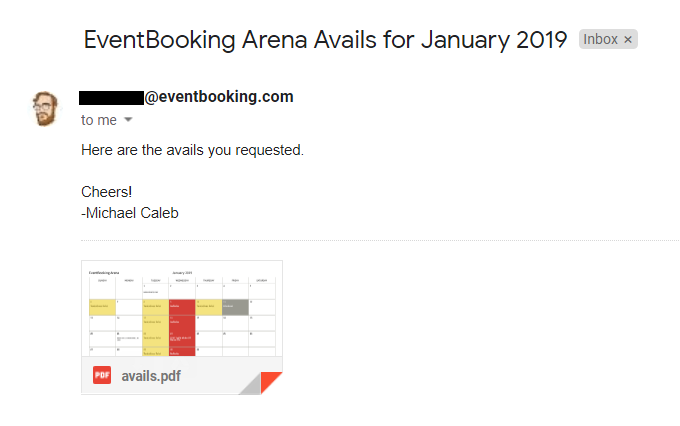The height and width of the screenshot is (426, 680).
Task: Click the yellow Sunday cell in preview calendar
Action: click(103, 308)
